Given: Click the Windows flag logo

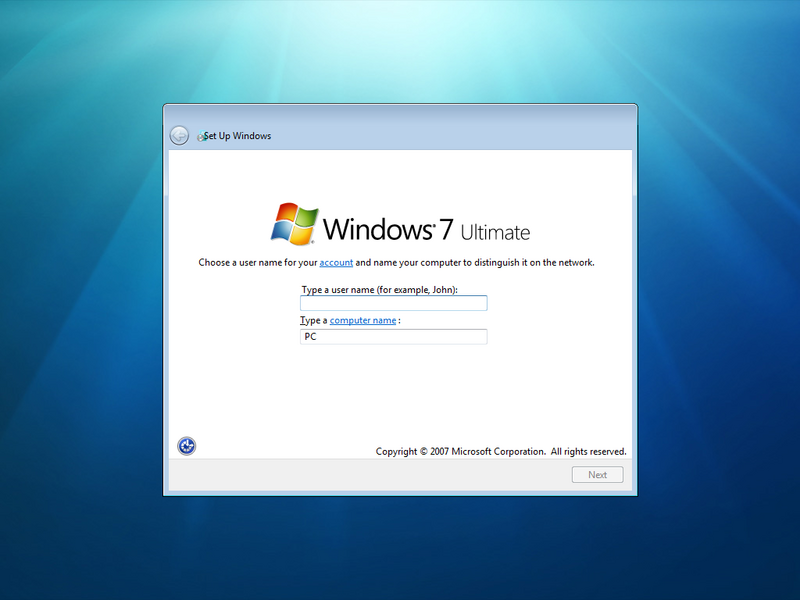Looking at the screenshot, I should tap(294, 224).
